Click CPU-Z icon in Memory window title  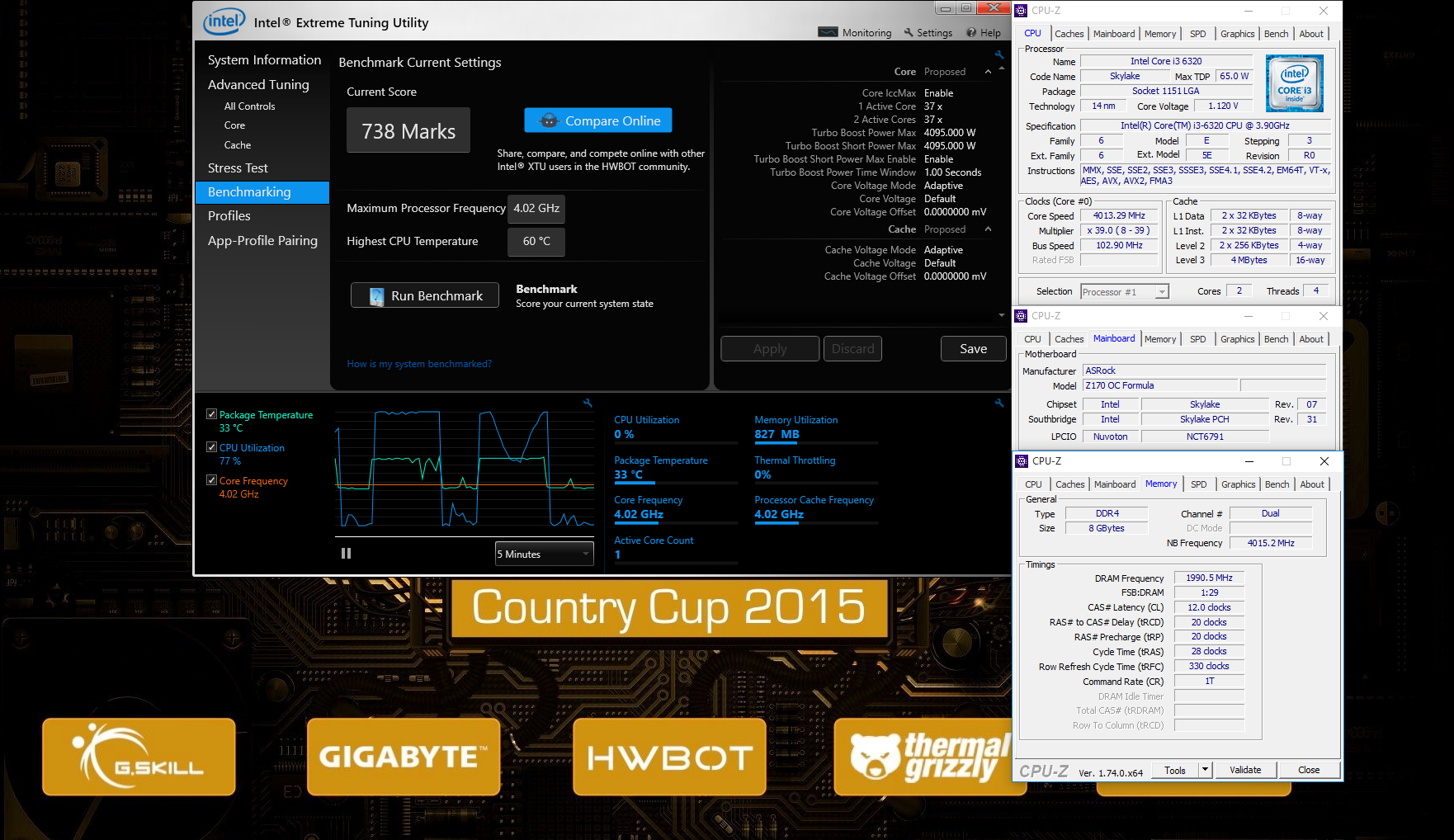tap(1022, 461)
